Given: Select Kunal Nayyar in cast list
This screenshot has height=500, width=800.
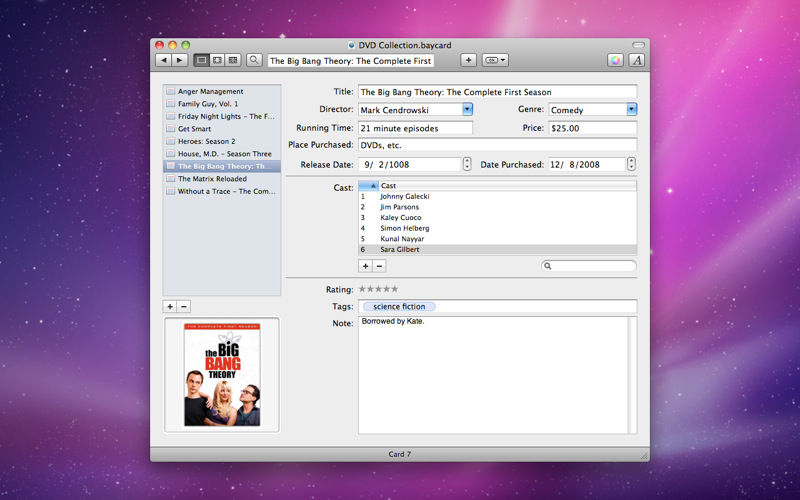Looking at the screenshot, I should pos(497,239).
